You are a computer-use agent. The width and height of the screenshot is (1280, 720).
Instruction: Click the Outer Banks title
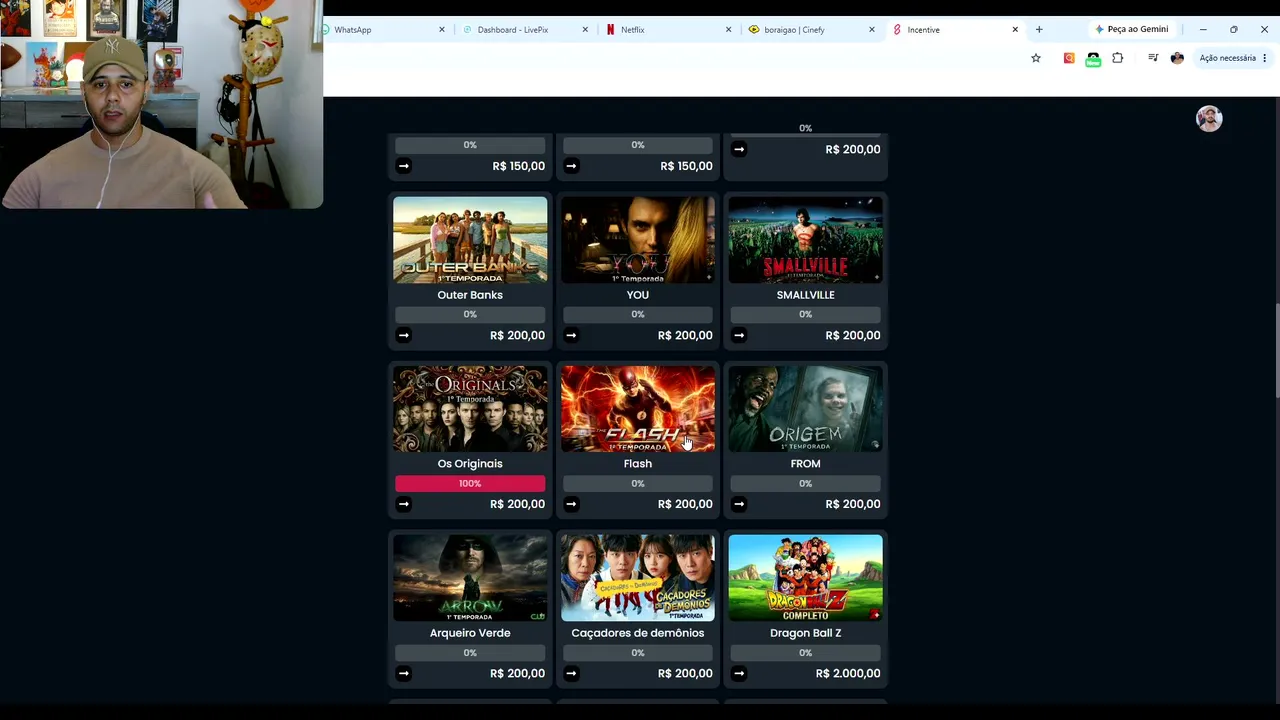tap(470, 295)
